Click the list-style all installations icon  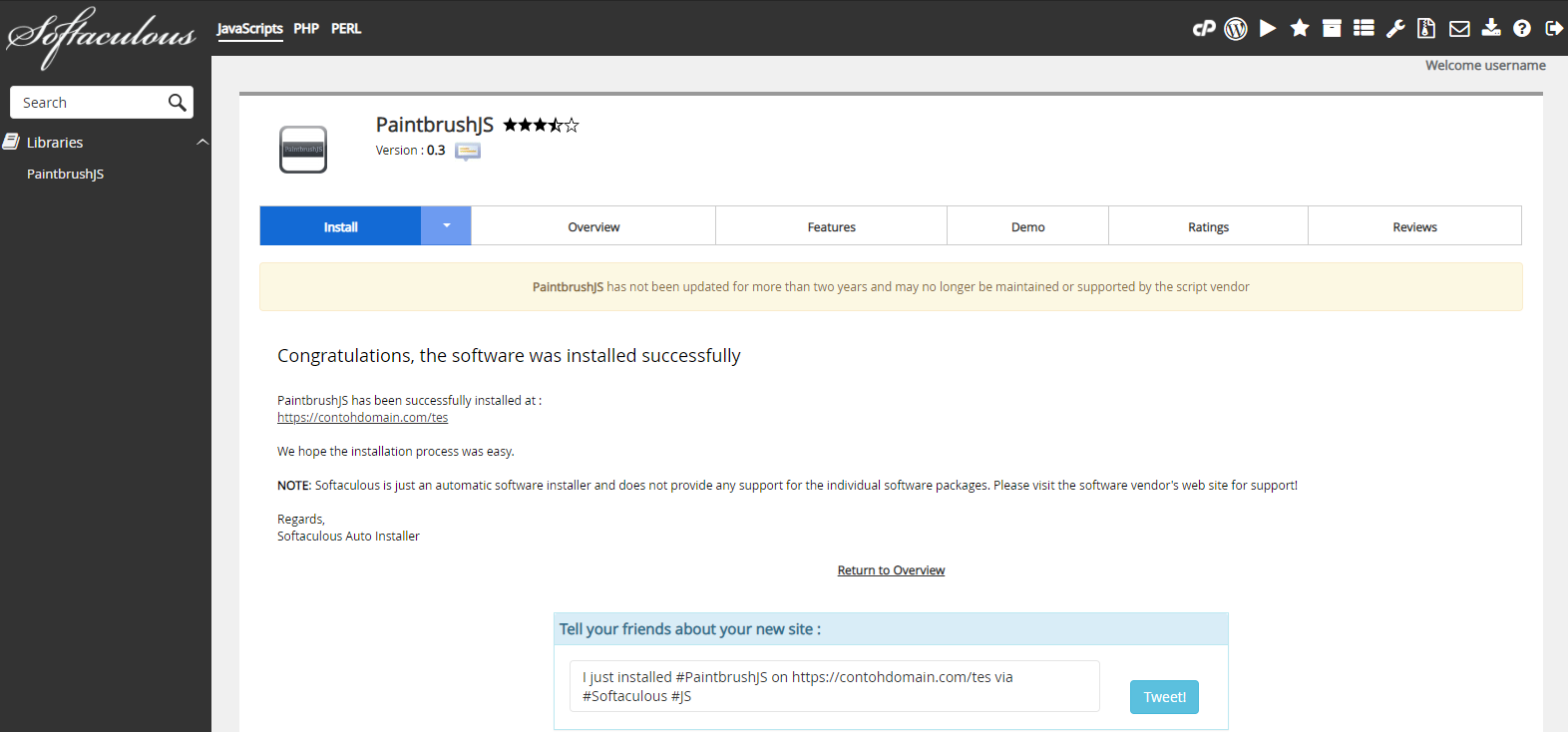tap(1364, 28)
